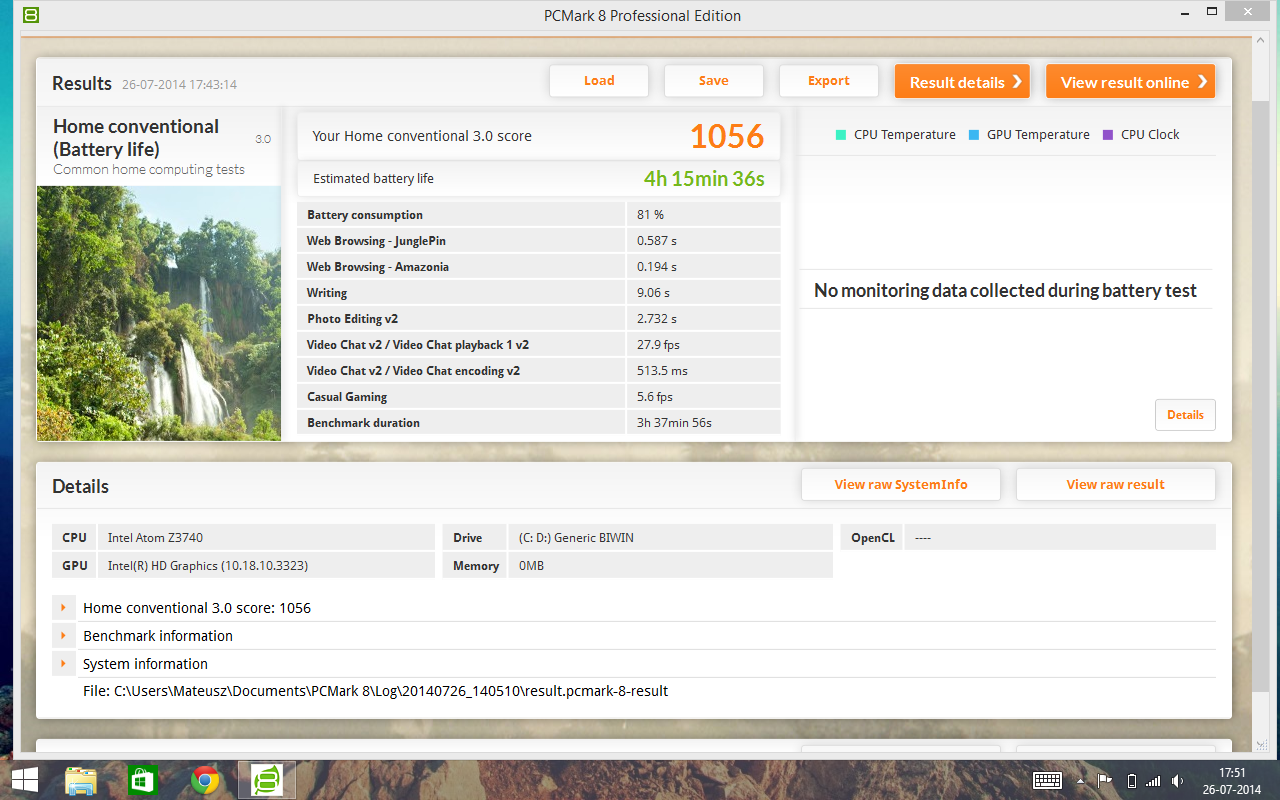Click the CPU Clock legend swatch
Image resolution: width=1280 pixels, height=800 pixels.
[1108, 135]
